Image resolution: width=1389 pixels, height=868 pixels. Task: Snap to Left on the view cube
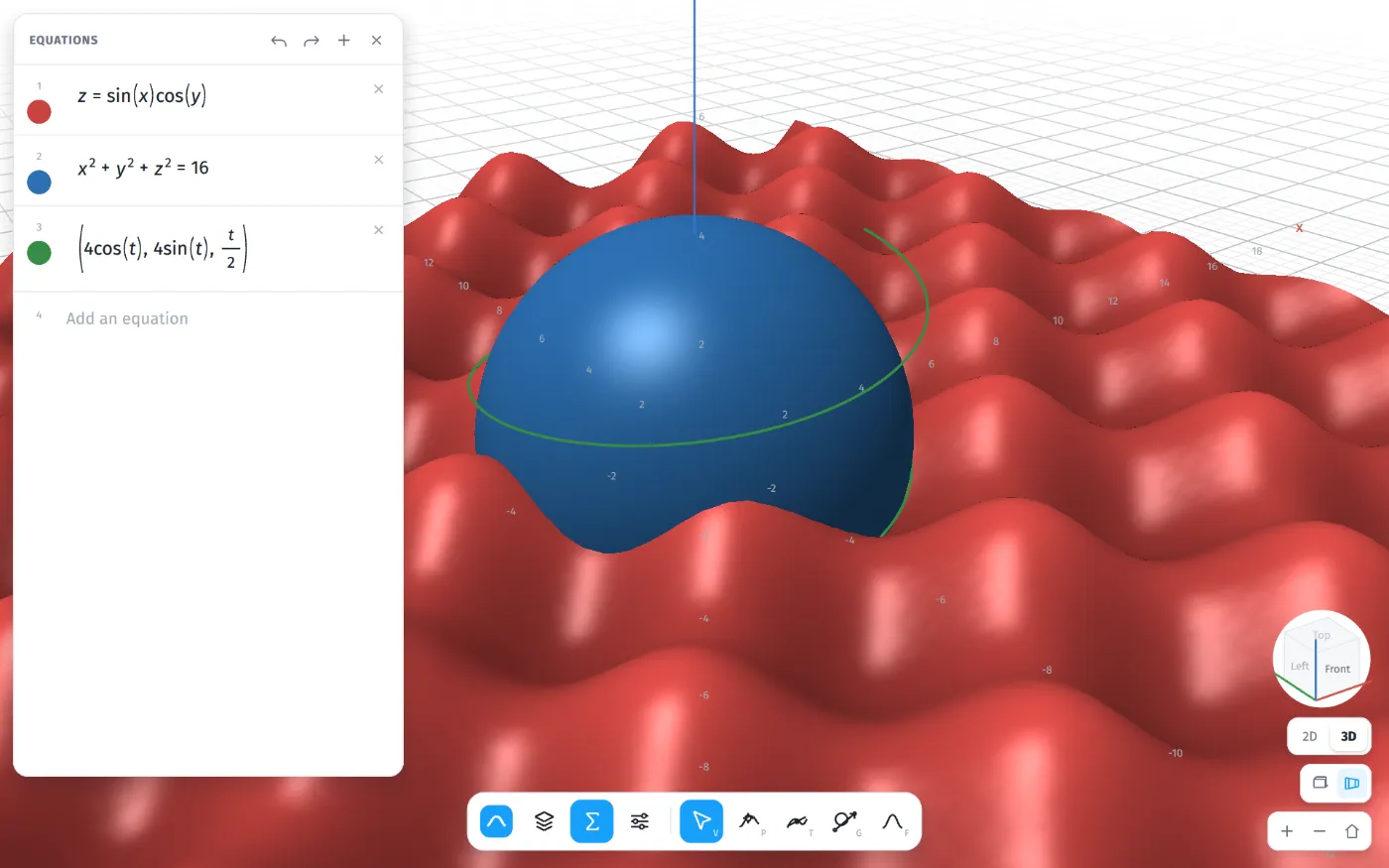click(x=1300, y=666)
